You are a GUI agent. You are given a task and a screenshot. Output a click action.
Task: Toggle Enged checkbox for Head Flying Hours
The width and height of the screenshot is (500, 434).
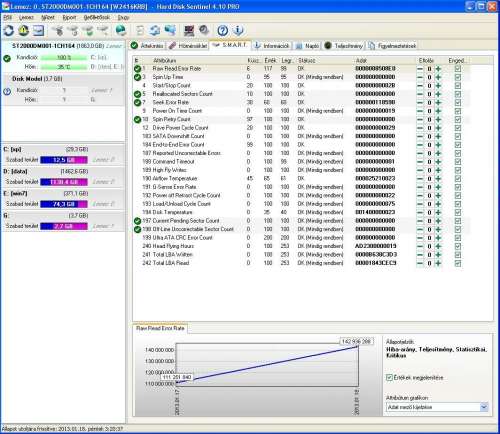pyautogui.click(x=458, y=246)
